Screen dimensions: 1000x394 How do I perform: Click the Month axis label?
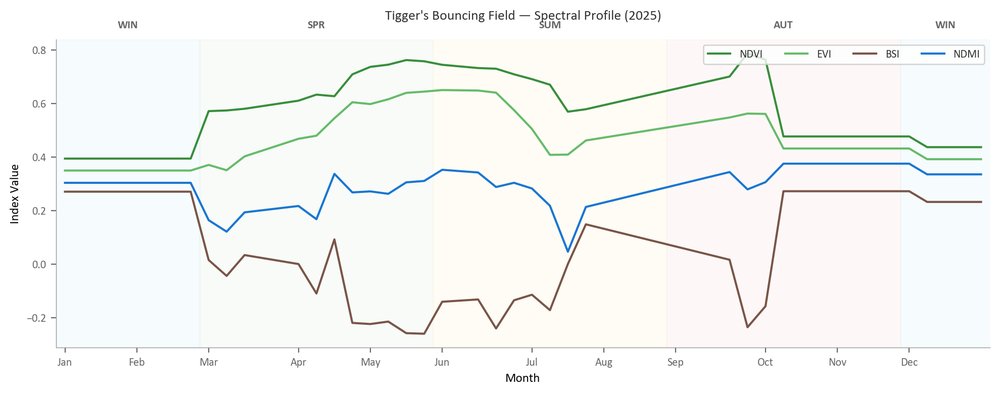click(522, 378)
